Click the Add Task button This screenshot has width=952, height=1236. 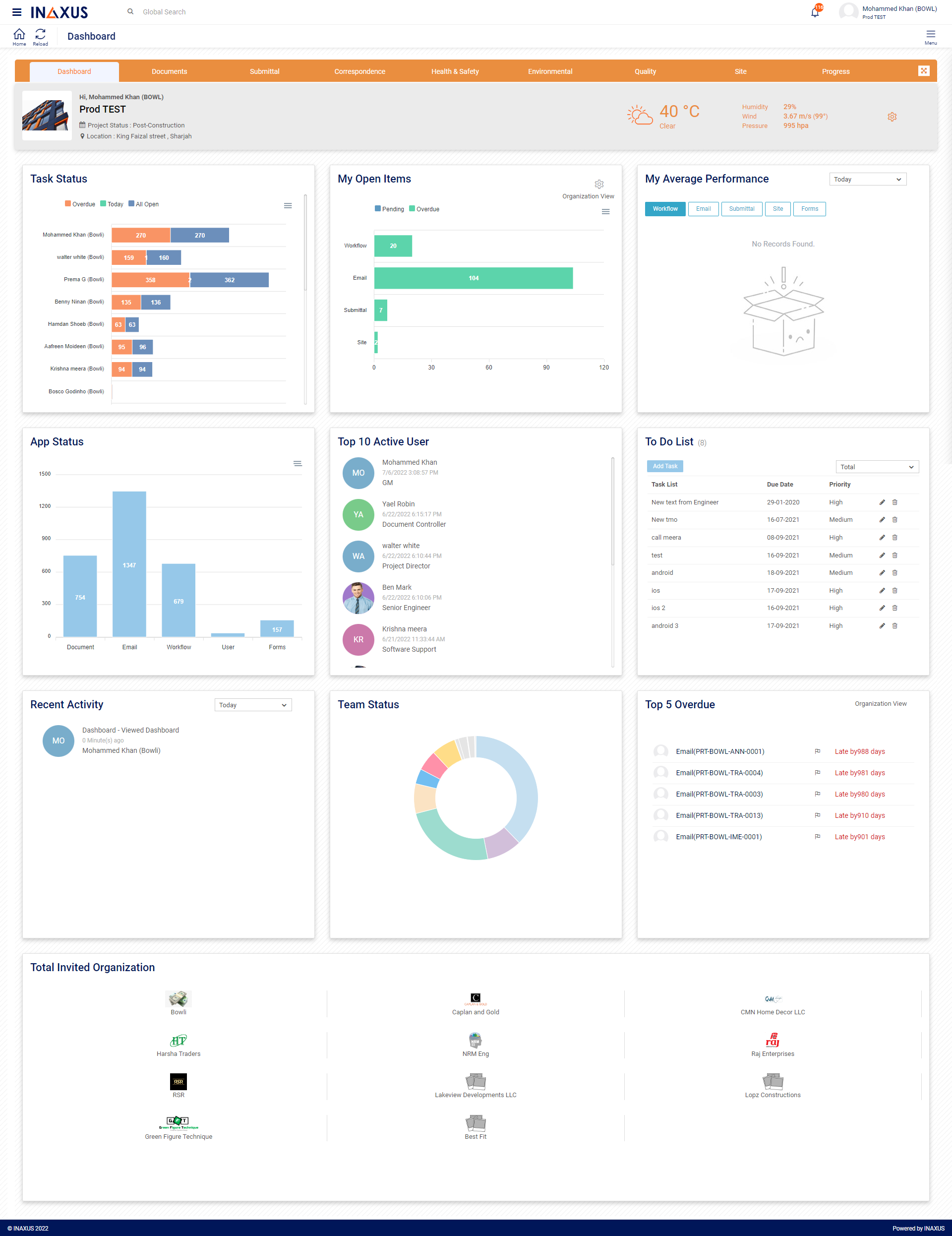664,466
